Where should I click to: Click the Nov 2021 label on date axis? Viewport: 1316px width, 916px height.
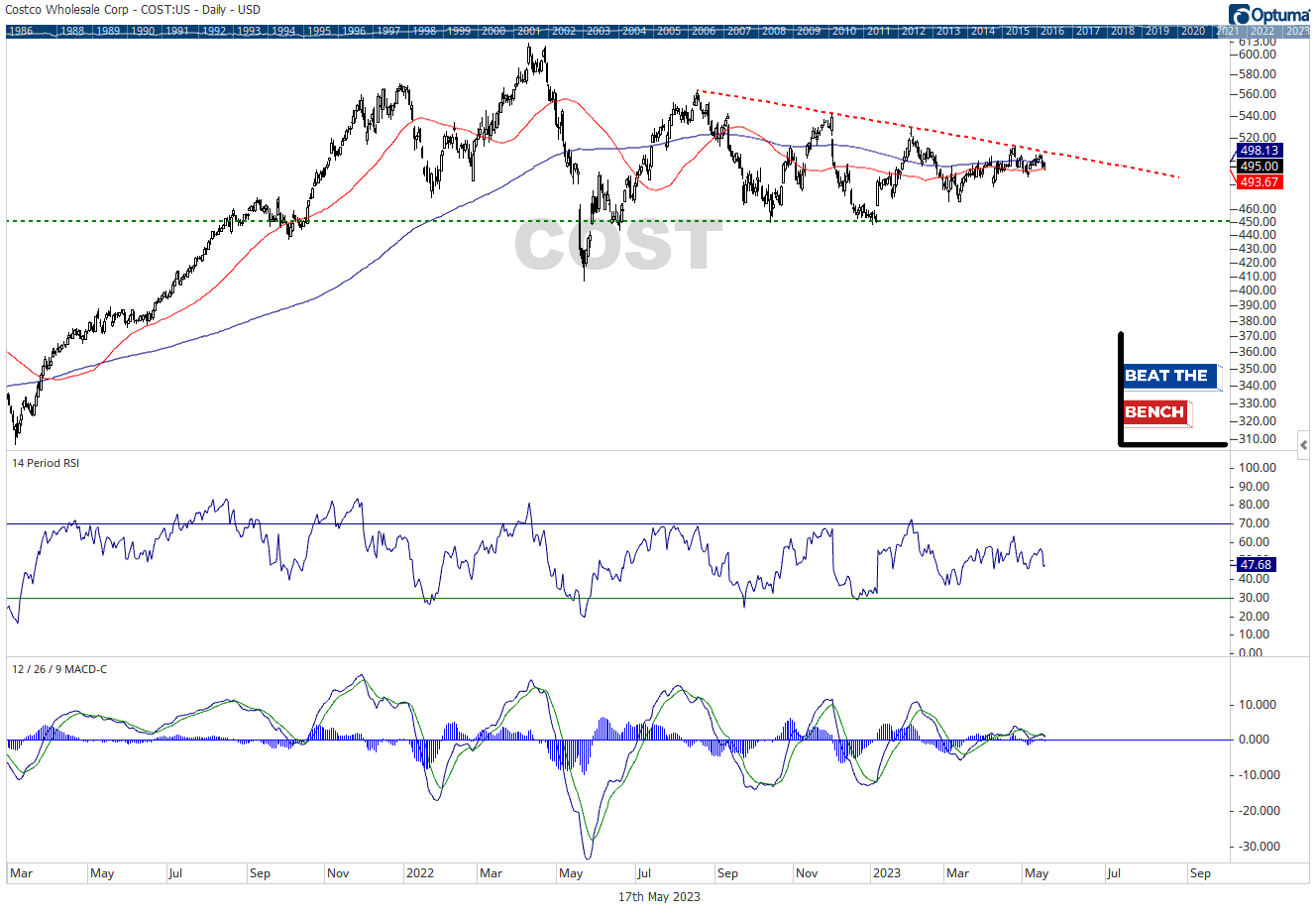point(338,873)
